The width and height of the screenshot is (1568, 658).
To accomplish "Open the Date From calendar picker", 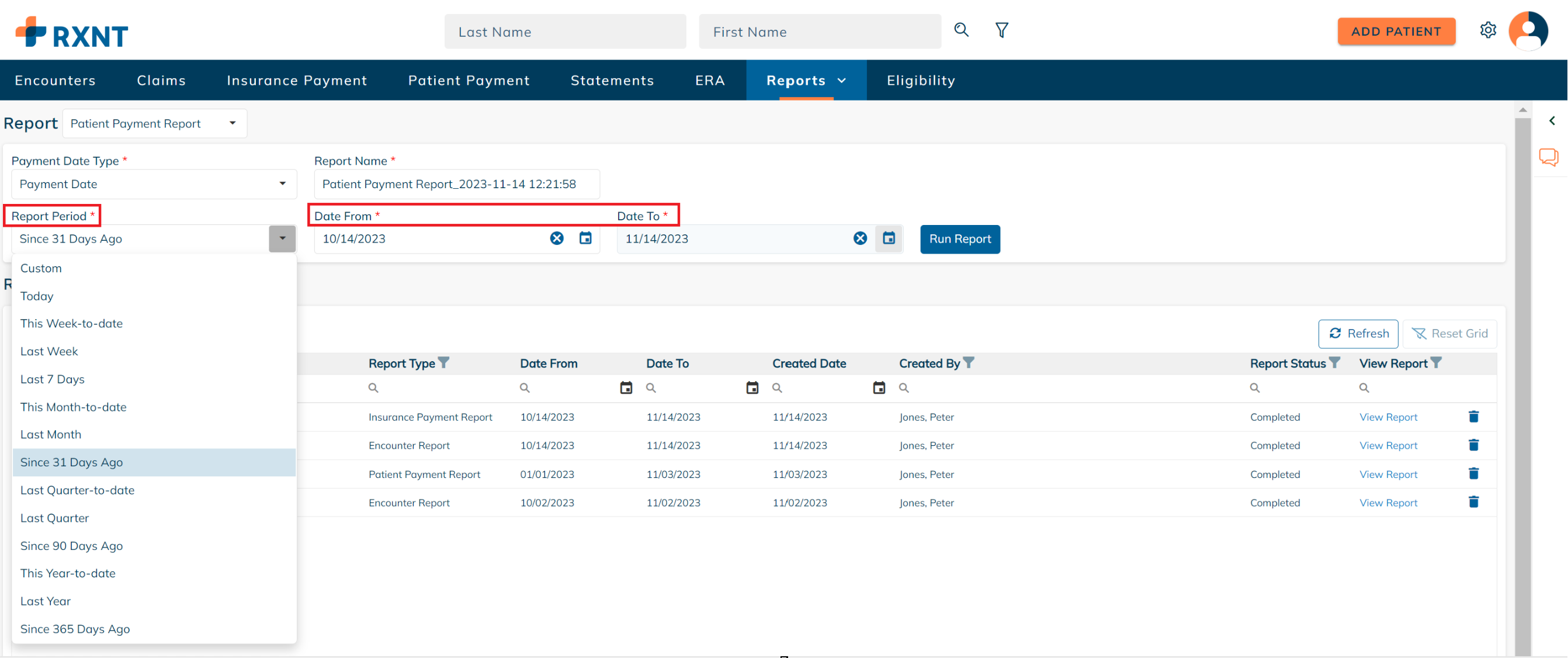I will pos(585,238).
